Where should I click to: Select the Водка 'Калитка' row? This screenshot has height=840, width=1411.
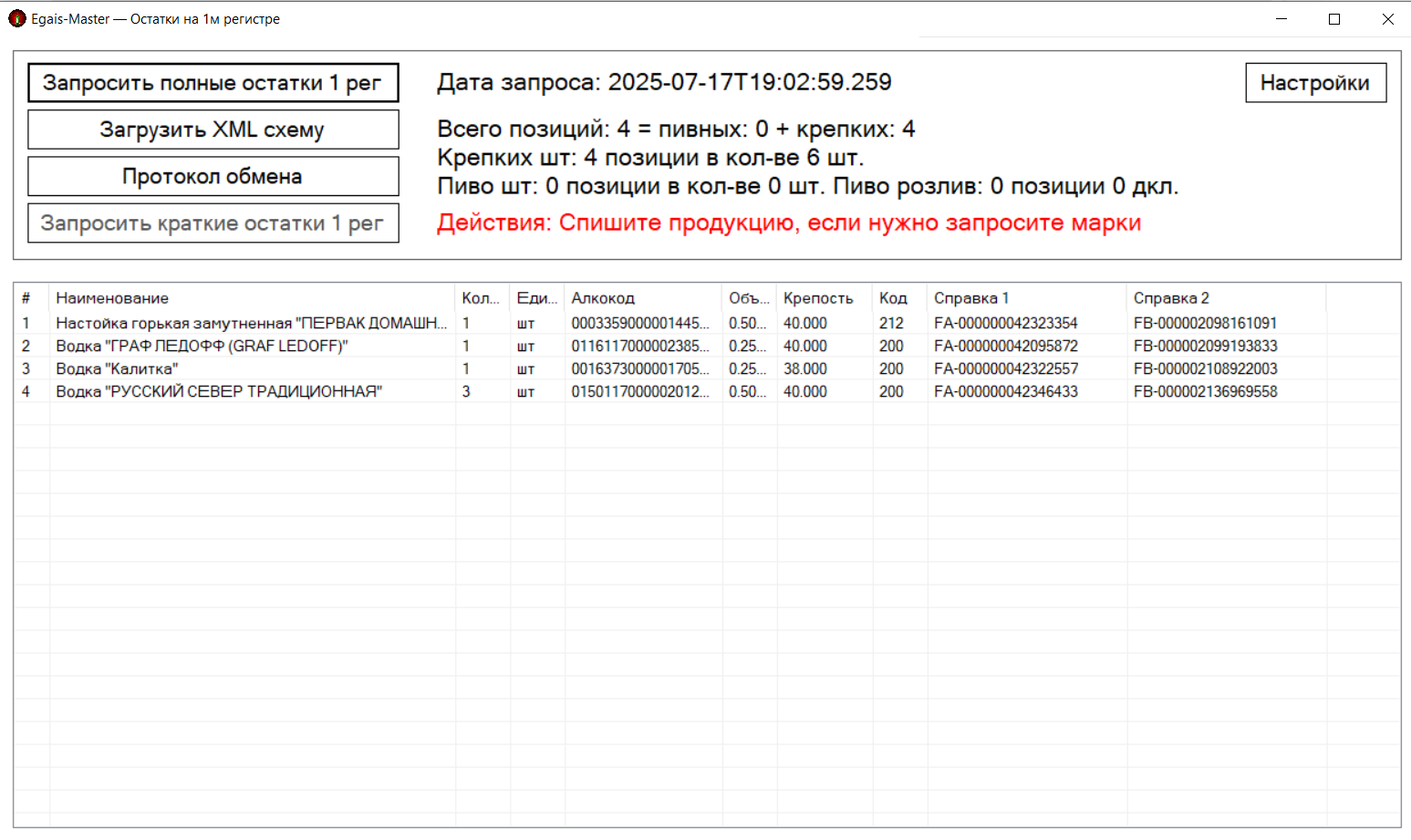tap(117, 369)
